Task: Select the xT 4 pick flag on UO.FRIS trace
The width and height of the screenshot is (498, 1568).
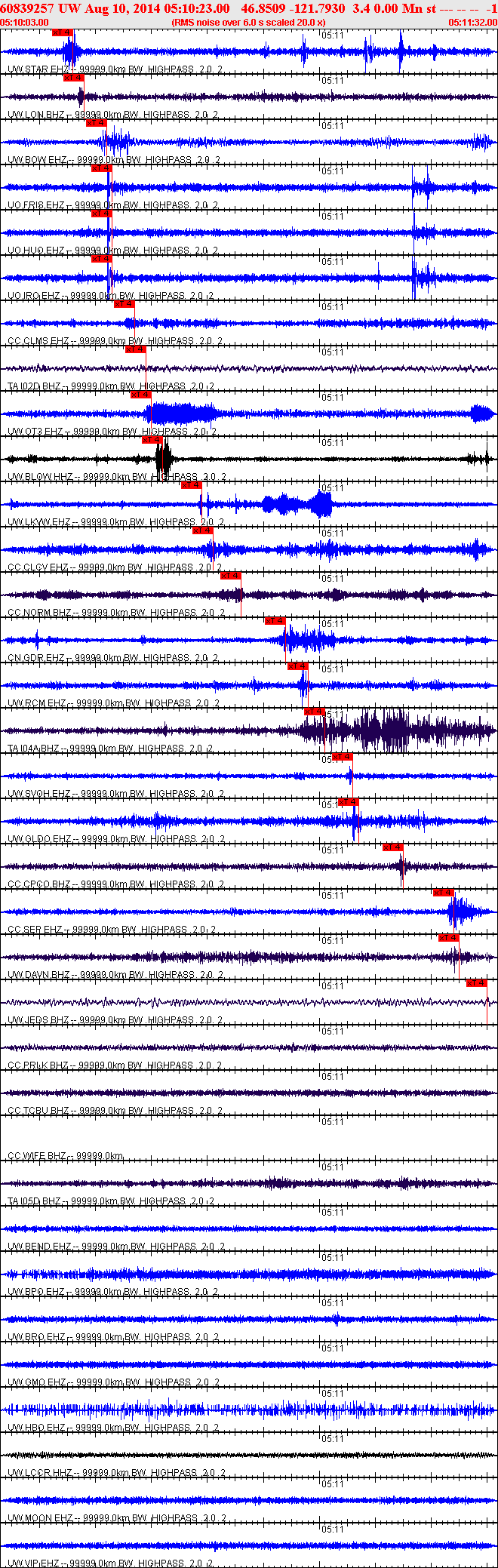Action: coord(102,168)
